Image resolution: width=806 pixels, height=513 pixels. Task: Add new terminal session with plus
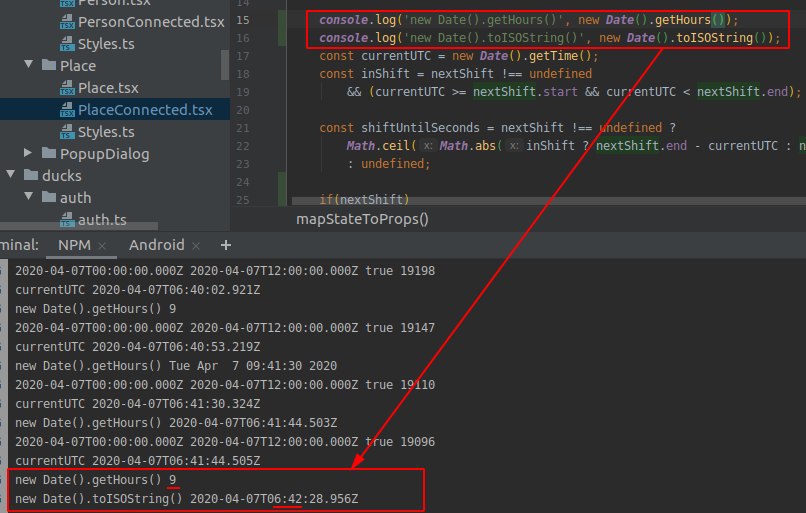[x=226, y=245]
